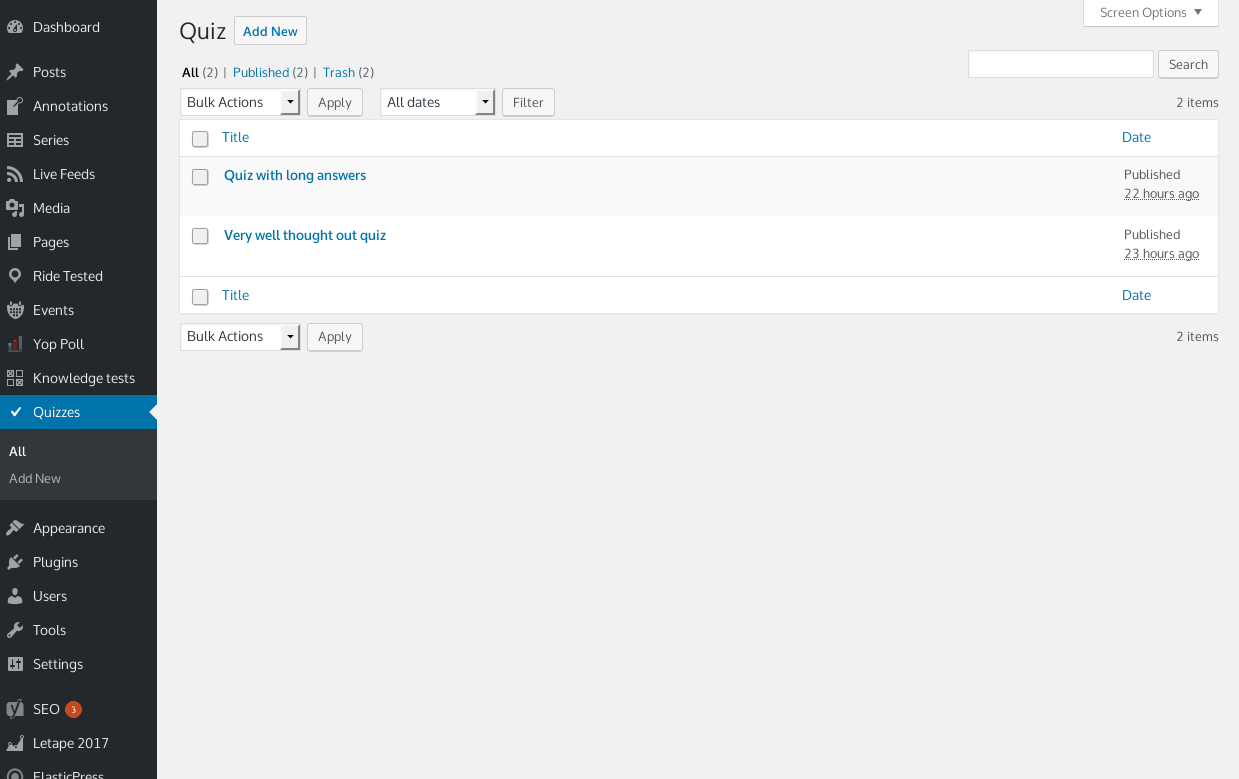Click the Users person icon
This screenshot has height=779, width=1239.
coord(15,596)
